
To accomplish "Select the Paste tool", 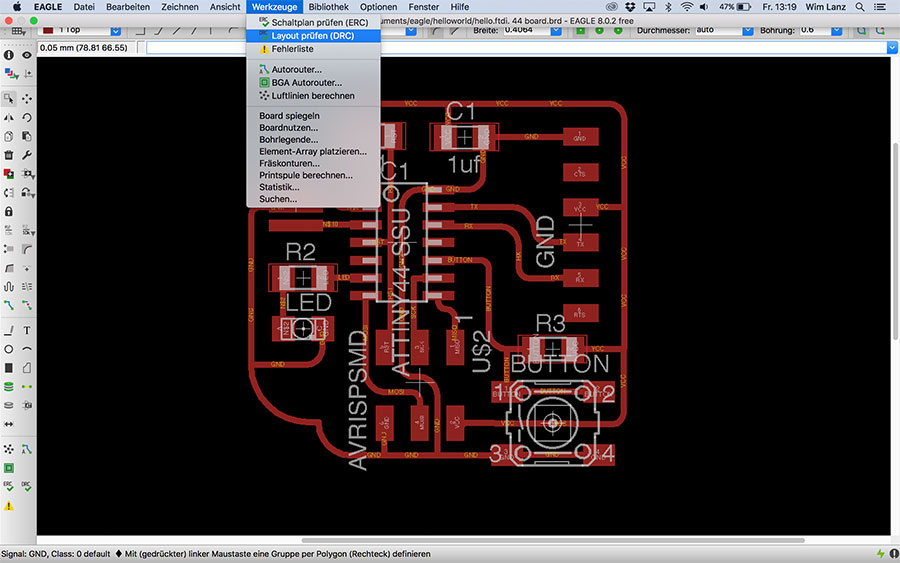I will click(x=27, y=136).
